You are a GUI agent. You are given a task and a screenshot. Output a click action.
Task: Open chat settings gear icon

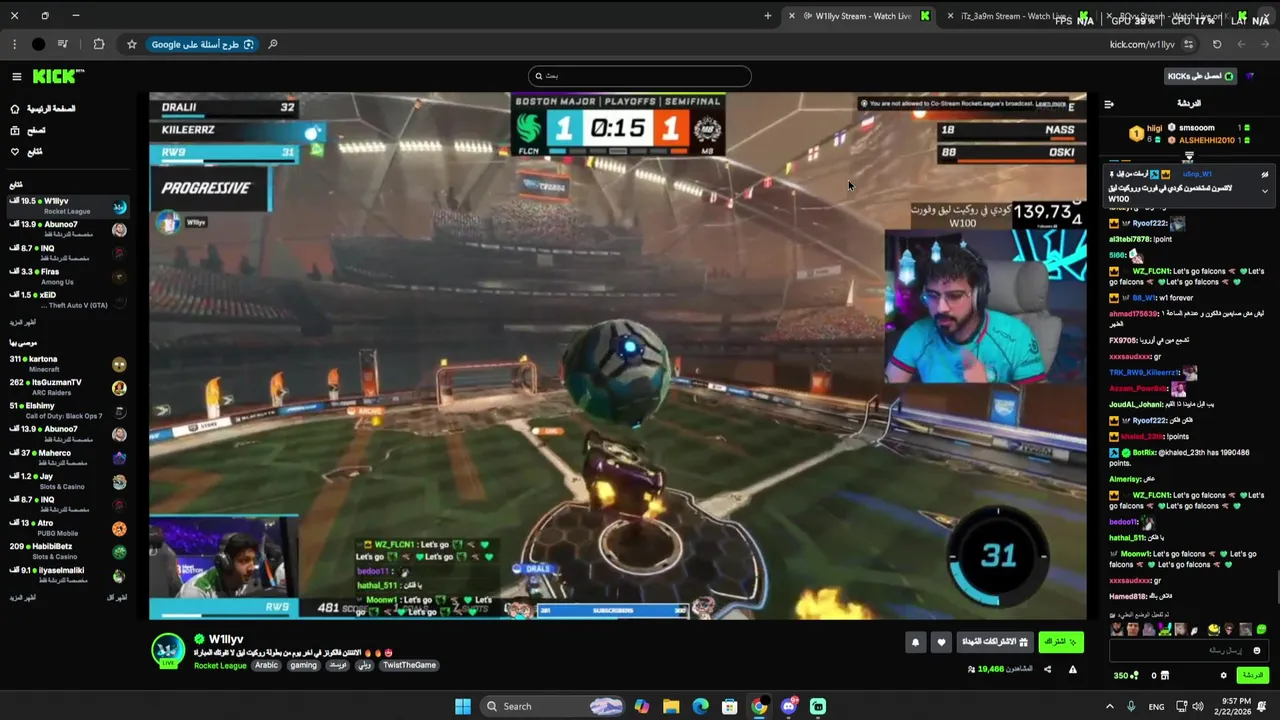click(1223, 676)
